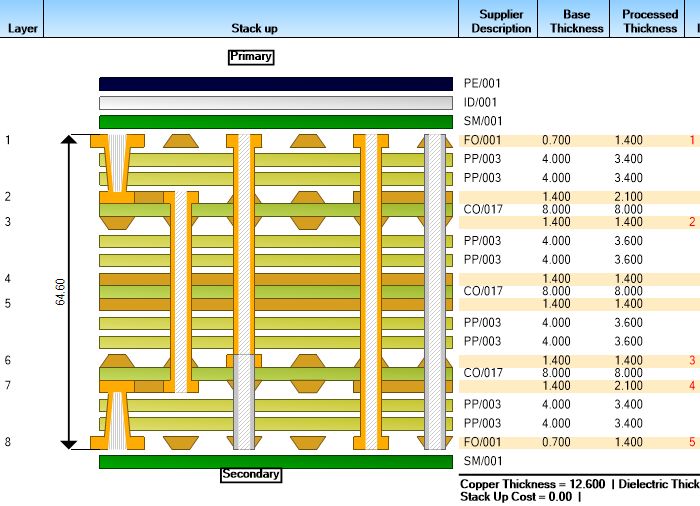700x506 pixels.
Task: Click the ID/001 supplier description text
Action: point(480,102)
